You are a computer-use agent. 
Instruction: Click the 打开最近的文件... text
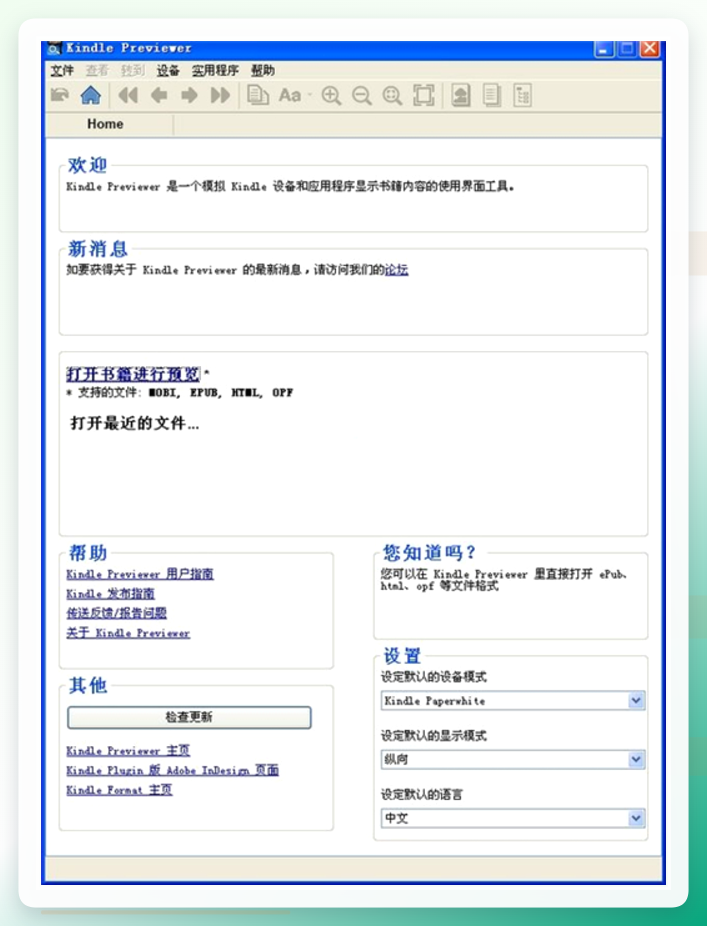tap(135, 423)
